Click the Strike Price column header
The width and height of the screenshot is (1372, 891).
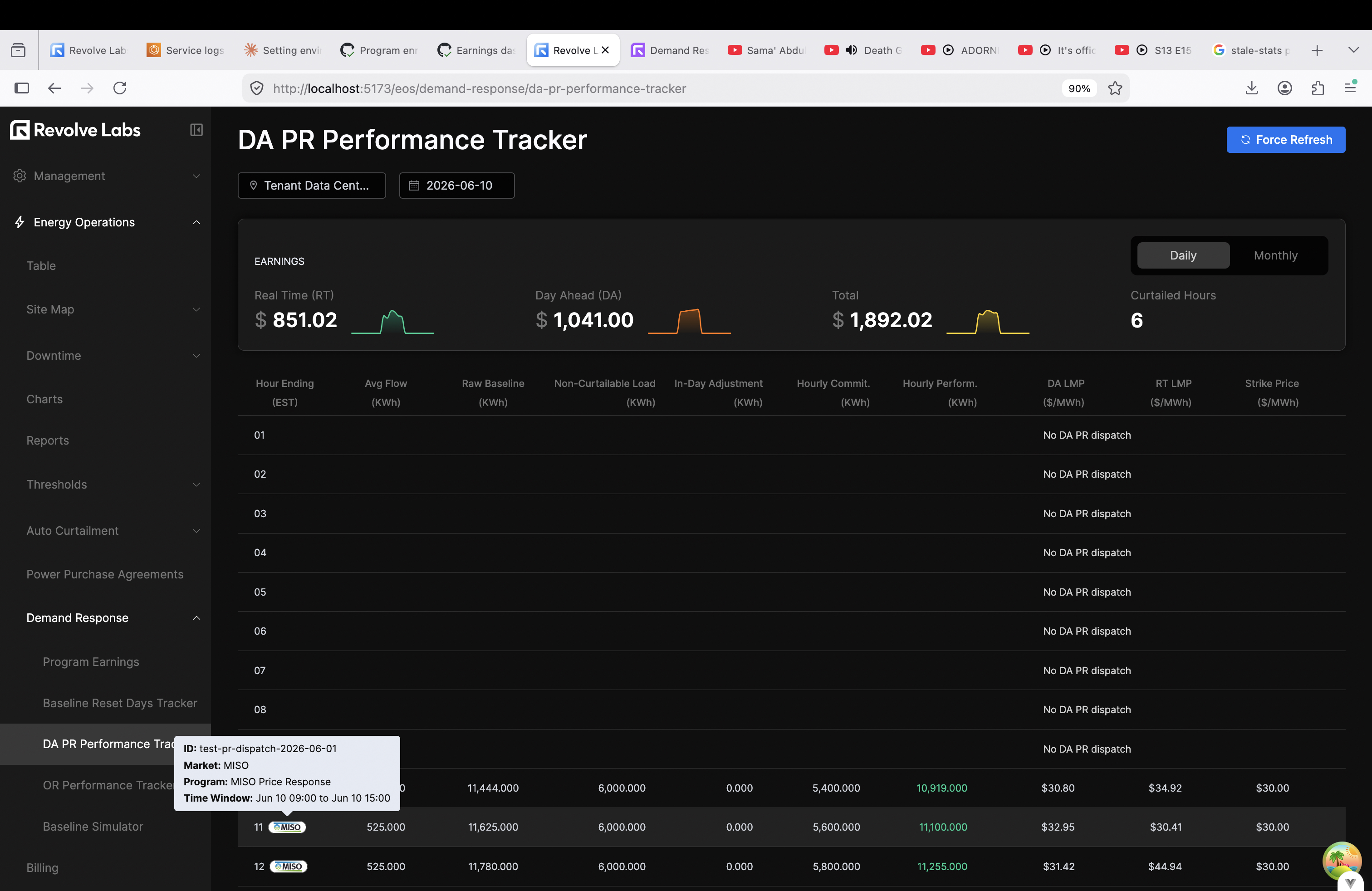[1272, 392]
